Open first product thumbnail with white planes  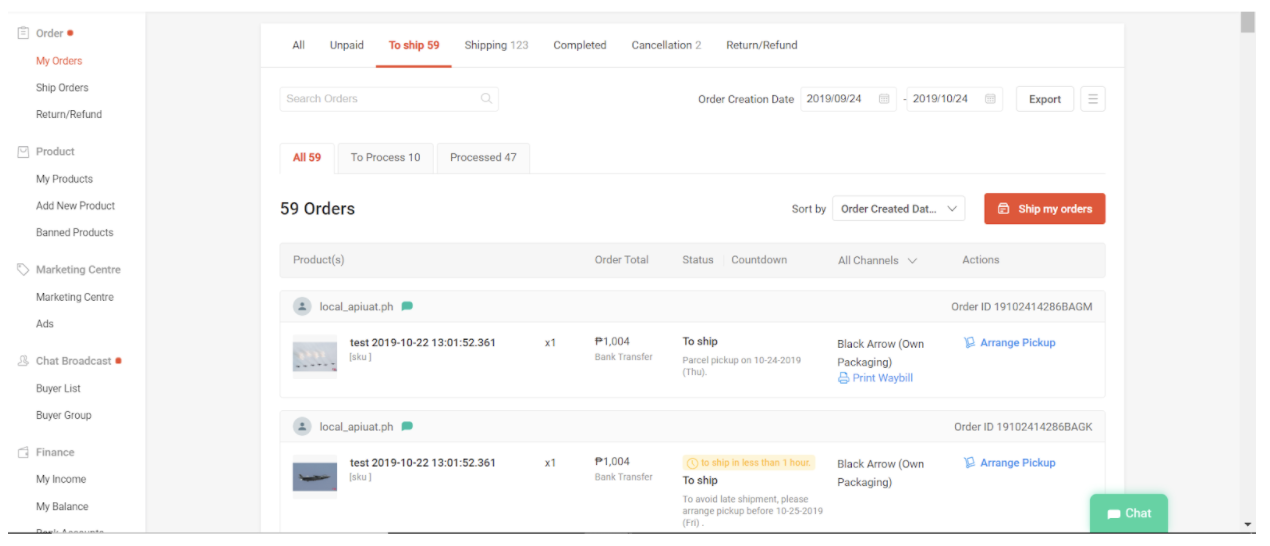coord(315,357)
